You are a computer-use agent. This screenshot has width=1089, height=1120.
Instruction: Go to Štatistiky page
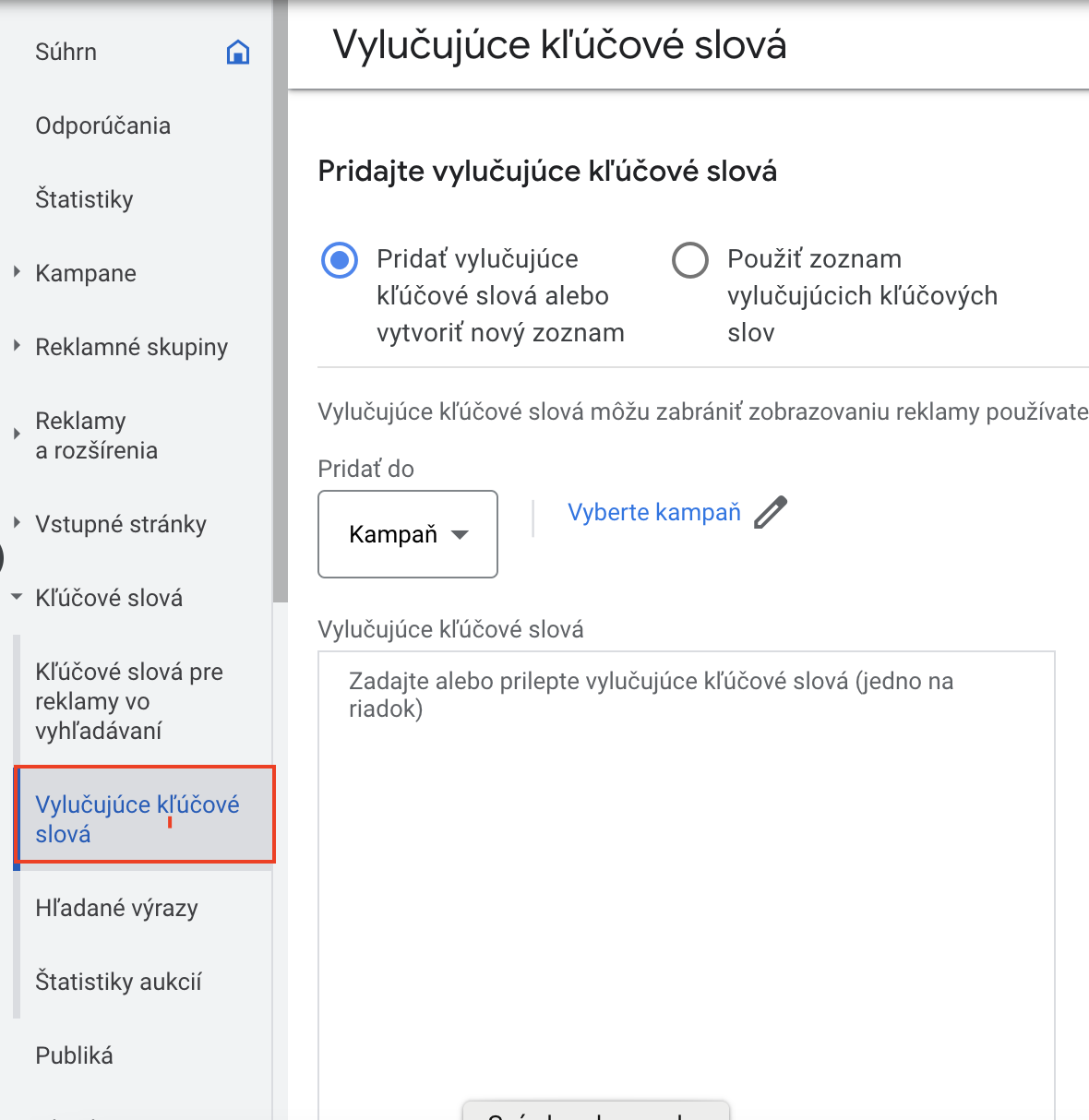click(84, 199)
